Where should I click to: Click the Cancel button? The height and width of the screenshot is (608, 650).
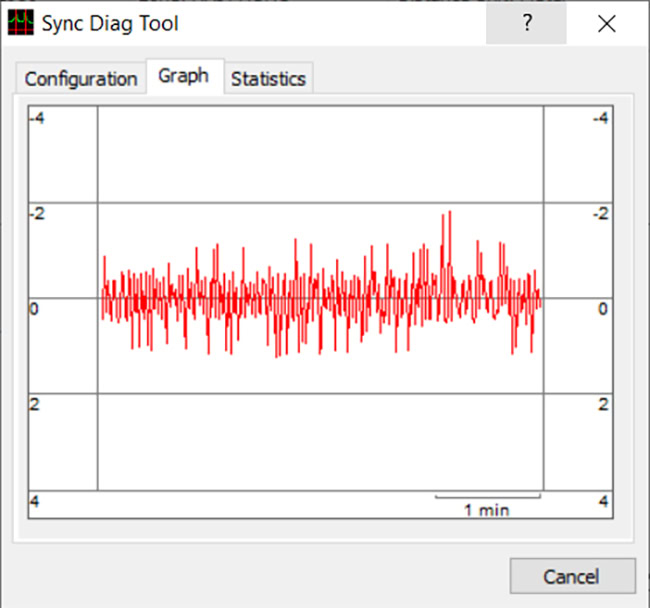(x=572, y=576)
